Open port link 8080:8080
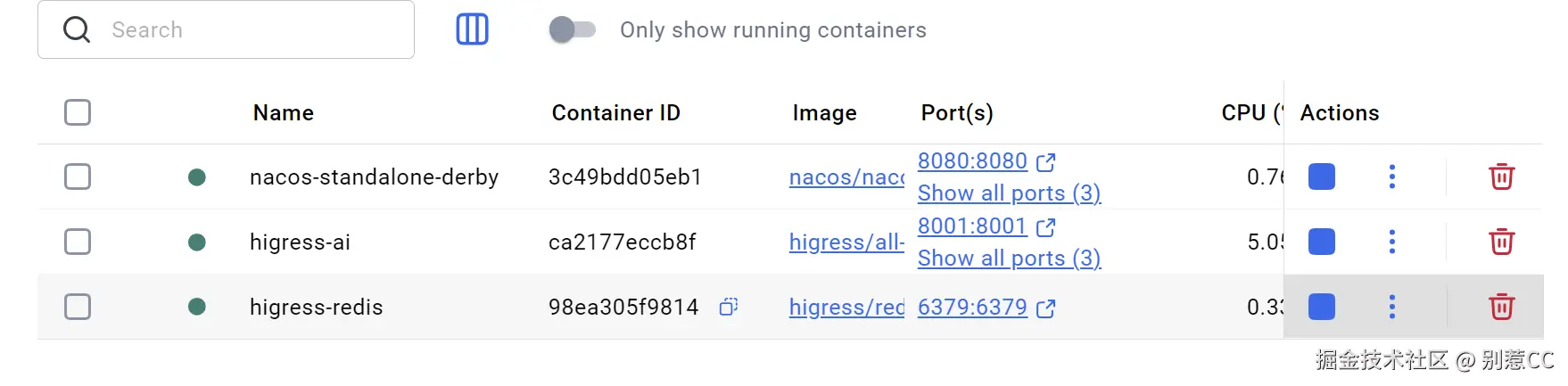This screenshot has width=1568, height=386. coord(972,161)
